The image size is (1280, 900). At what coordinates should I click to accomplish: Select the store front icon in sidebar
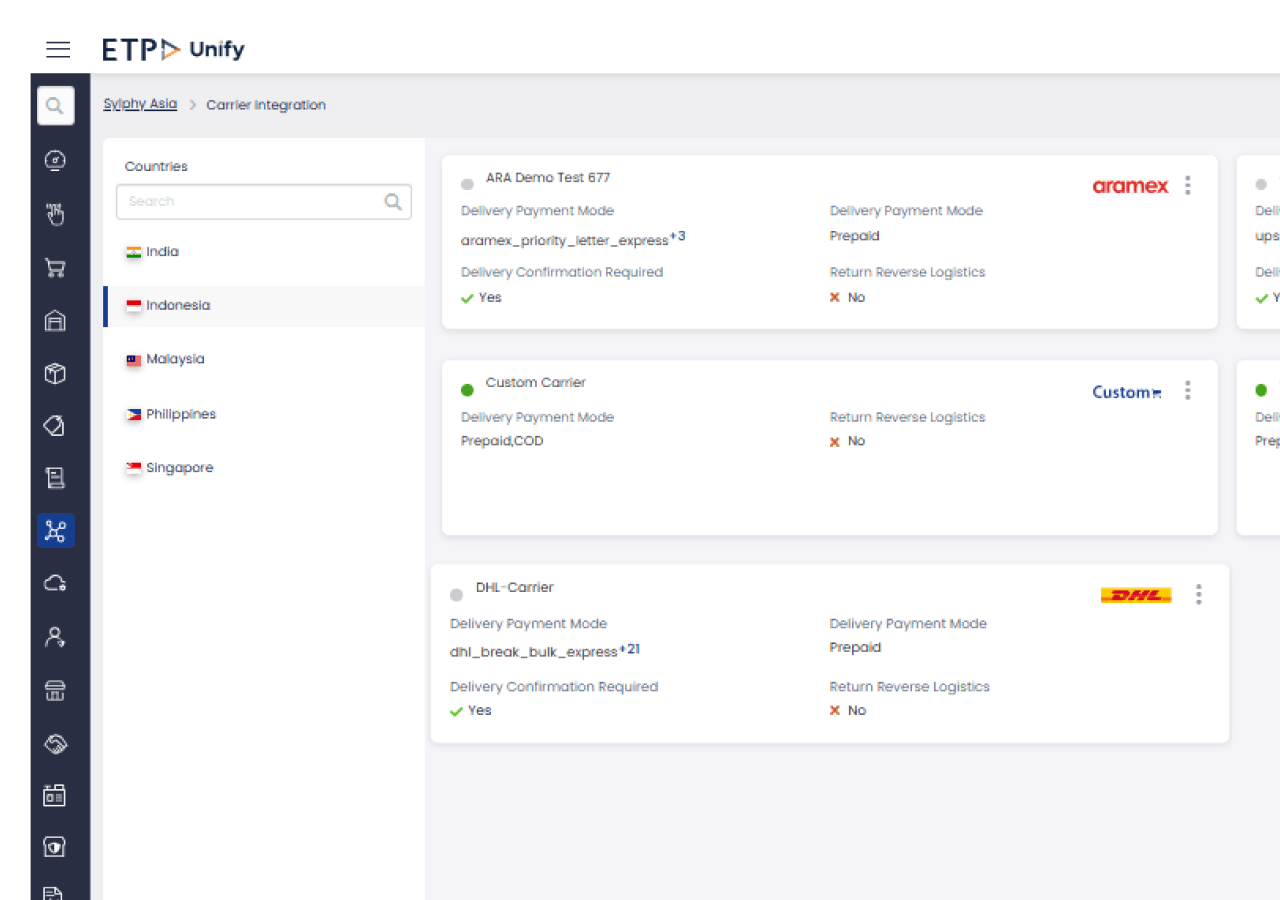tap(56, 690)
